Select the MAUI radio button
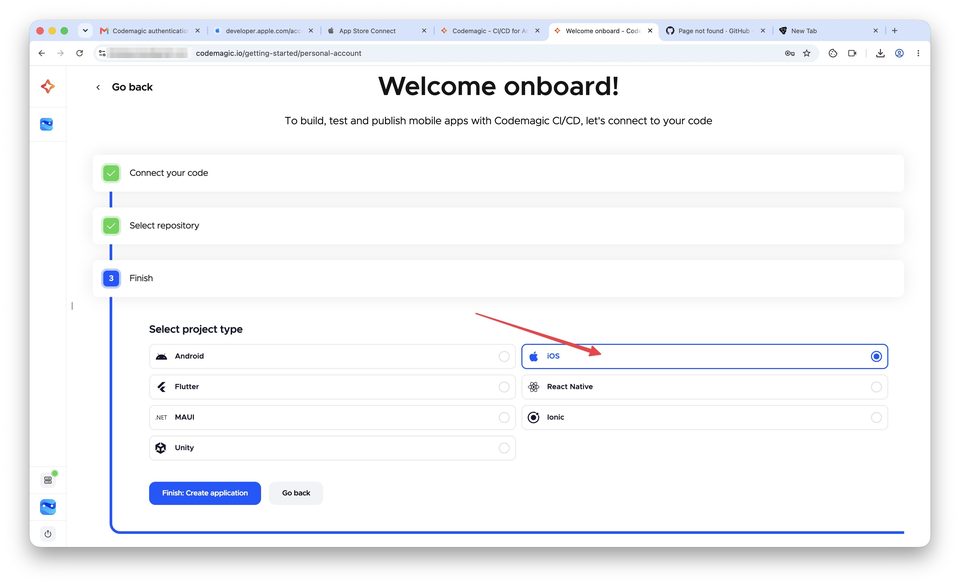The height and width of the screenshot is (586, 960). pyautogui.click(x=504, y=418)
